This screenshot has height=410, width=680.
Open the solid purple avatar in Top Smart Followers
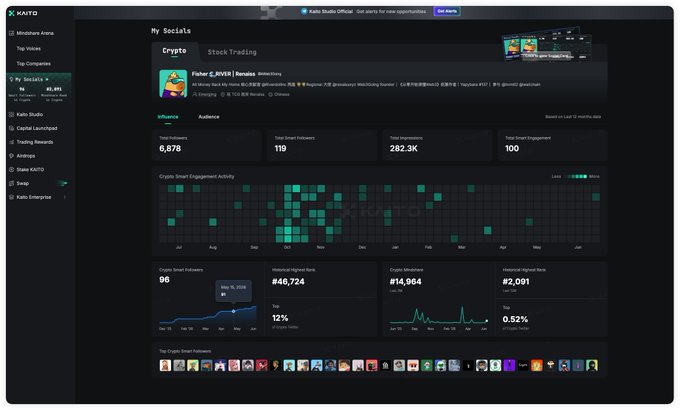click(x=509, y=366)
